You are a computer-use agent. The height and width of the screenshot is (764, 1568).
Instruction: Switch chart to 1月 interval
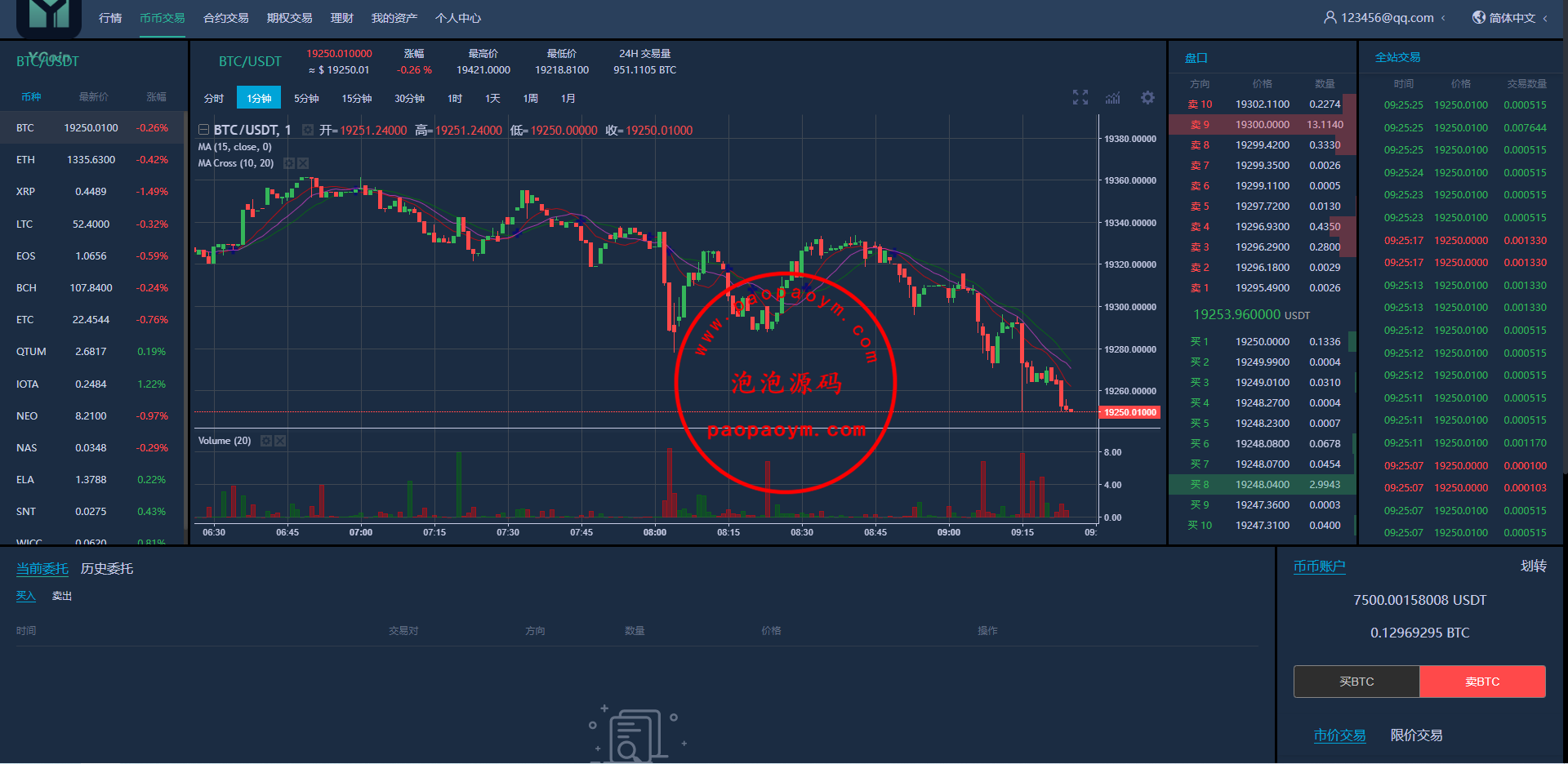pos(568,98)
